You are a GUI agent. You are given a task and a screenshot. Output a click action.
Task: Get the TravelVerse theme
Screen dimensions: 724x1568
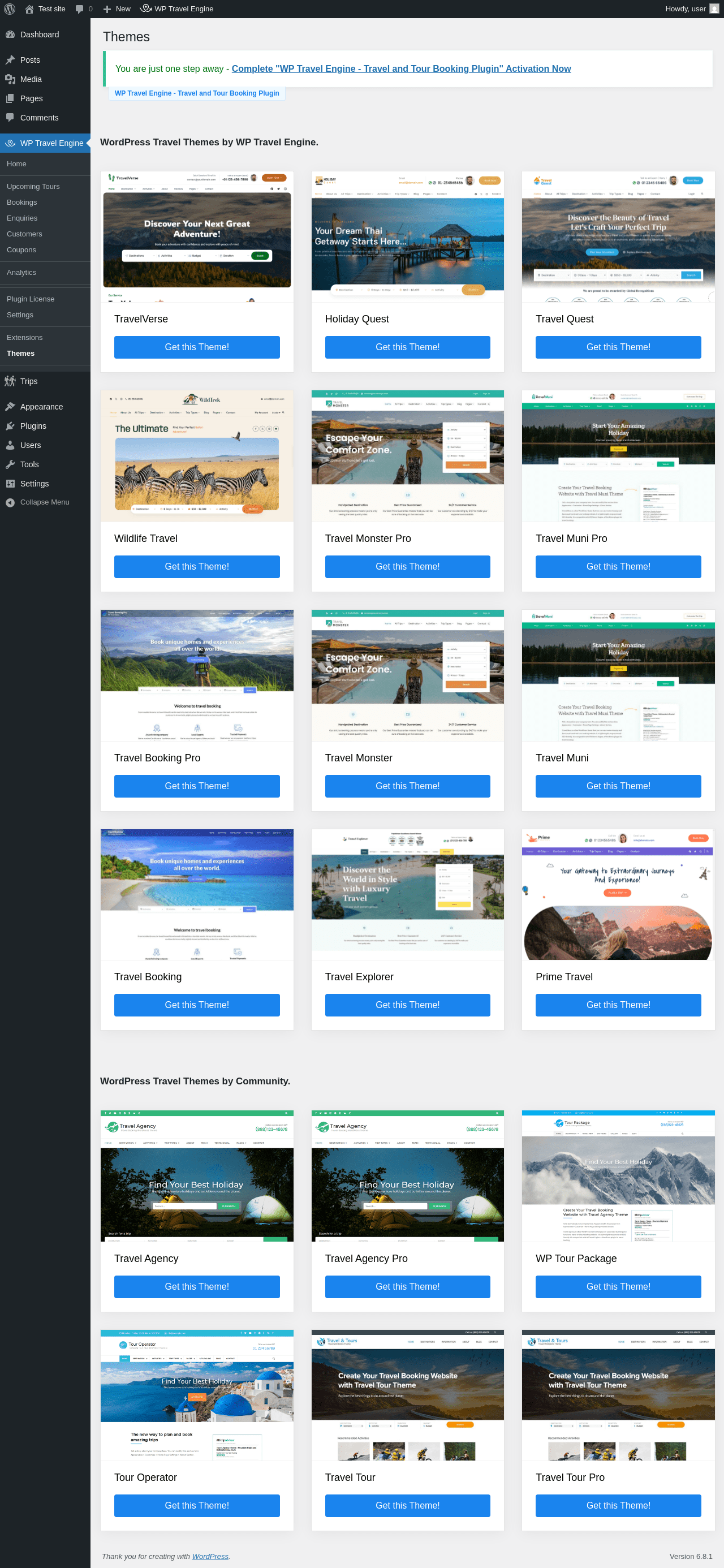[197, 347]
